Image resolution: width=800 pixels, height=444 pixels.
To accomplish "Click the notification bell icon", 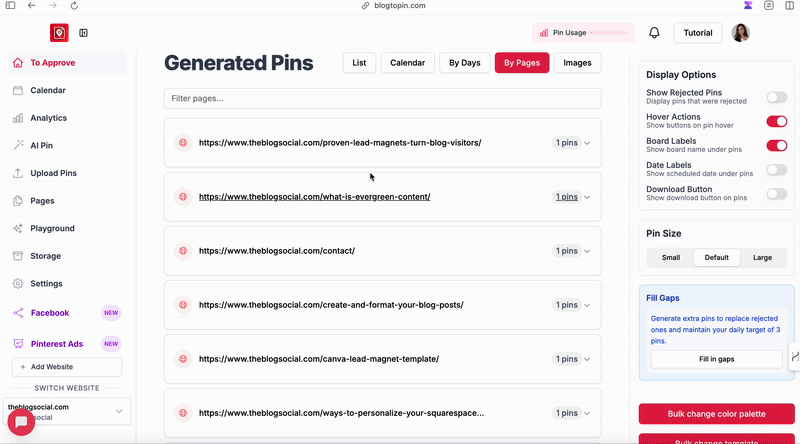I will point(655,33).
